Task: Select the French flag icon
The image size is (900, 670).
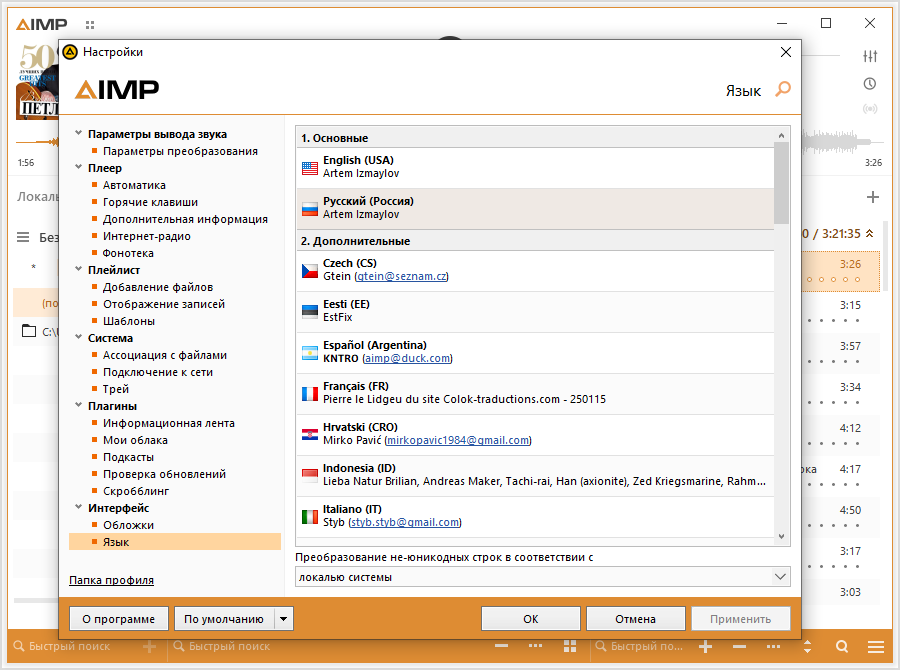Action: click(310, 393)
